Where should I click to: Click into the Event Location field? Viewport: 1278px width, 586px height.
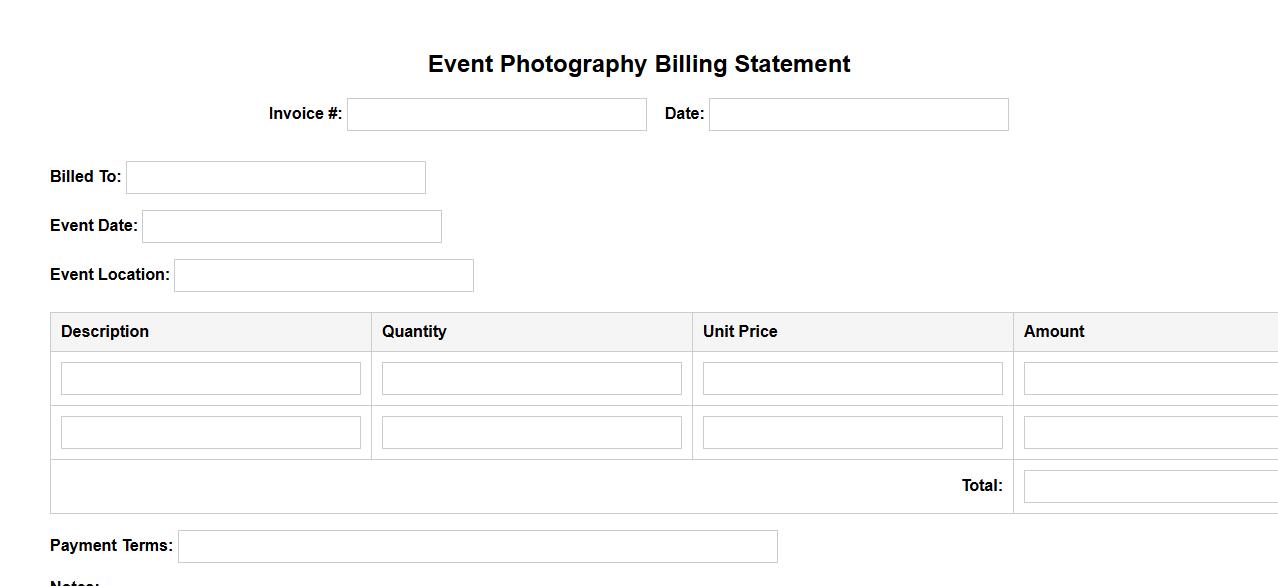click(323, 275)
